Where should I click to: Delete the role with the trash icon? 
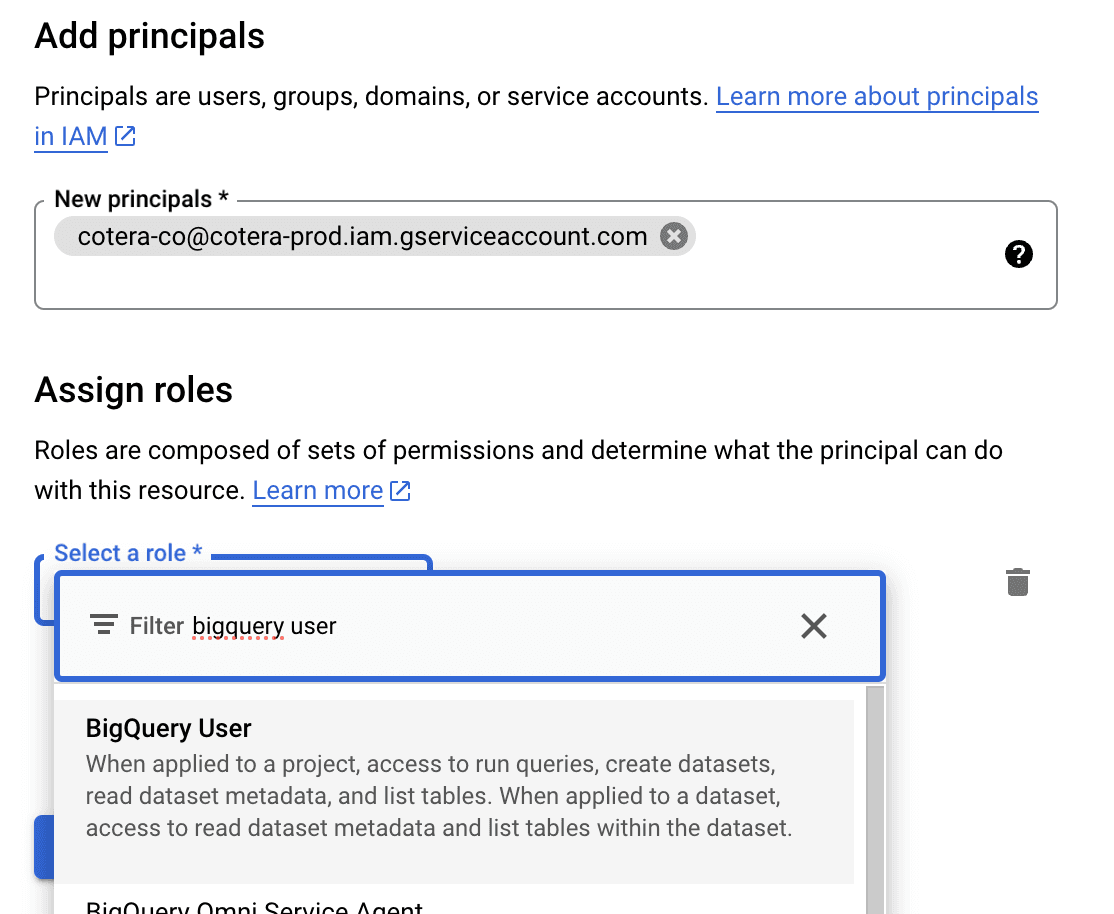[x=1017, y=582]
